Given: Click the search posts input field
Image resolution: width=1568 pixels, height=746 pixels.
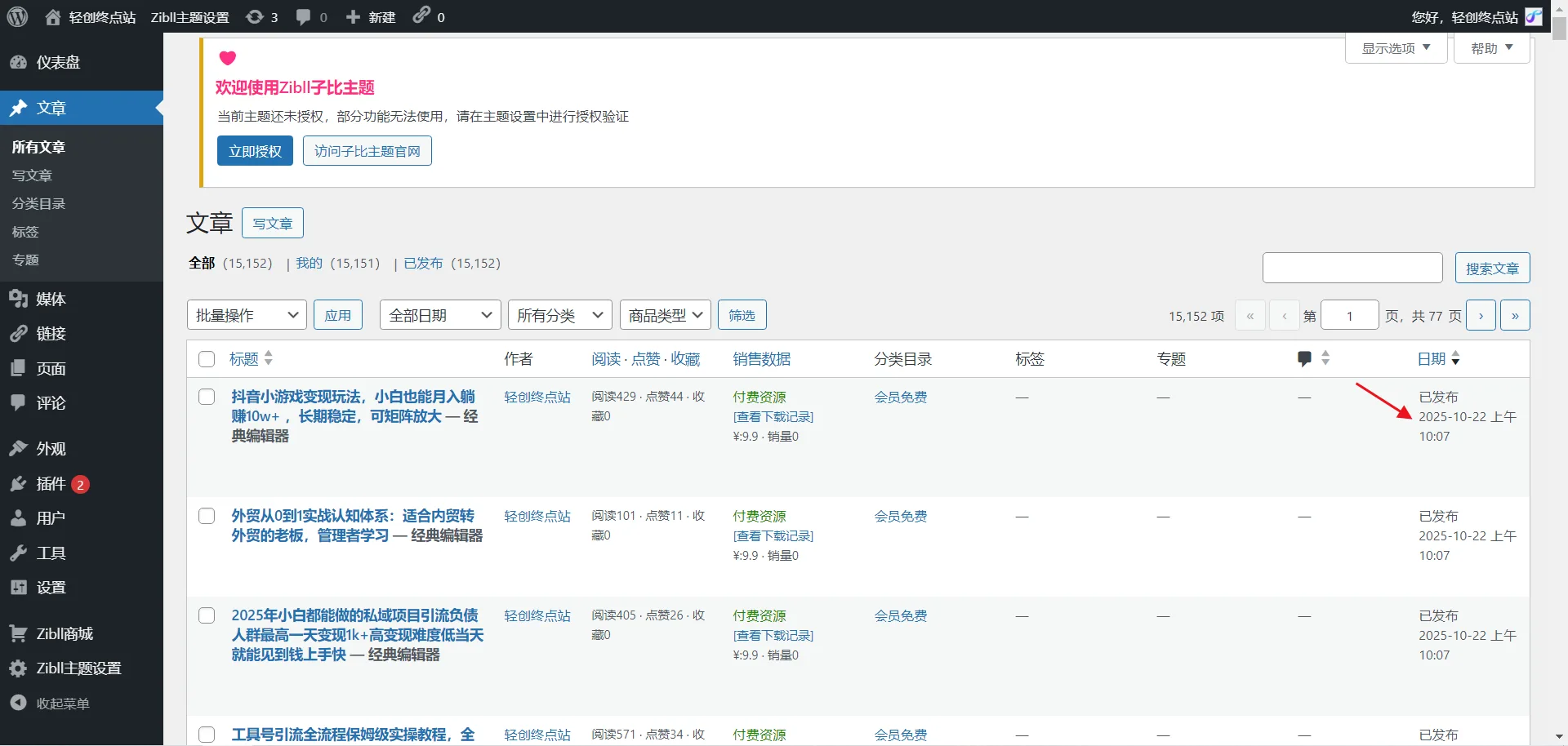Looking at the screenshot, I should 1352,268.
